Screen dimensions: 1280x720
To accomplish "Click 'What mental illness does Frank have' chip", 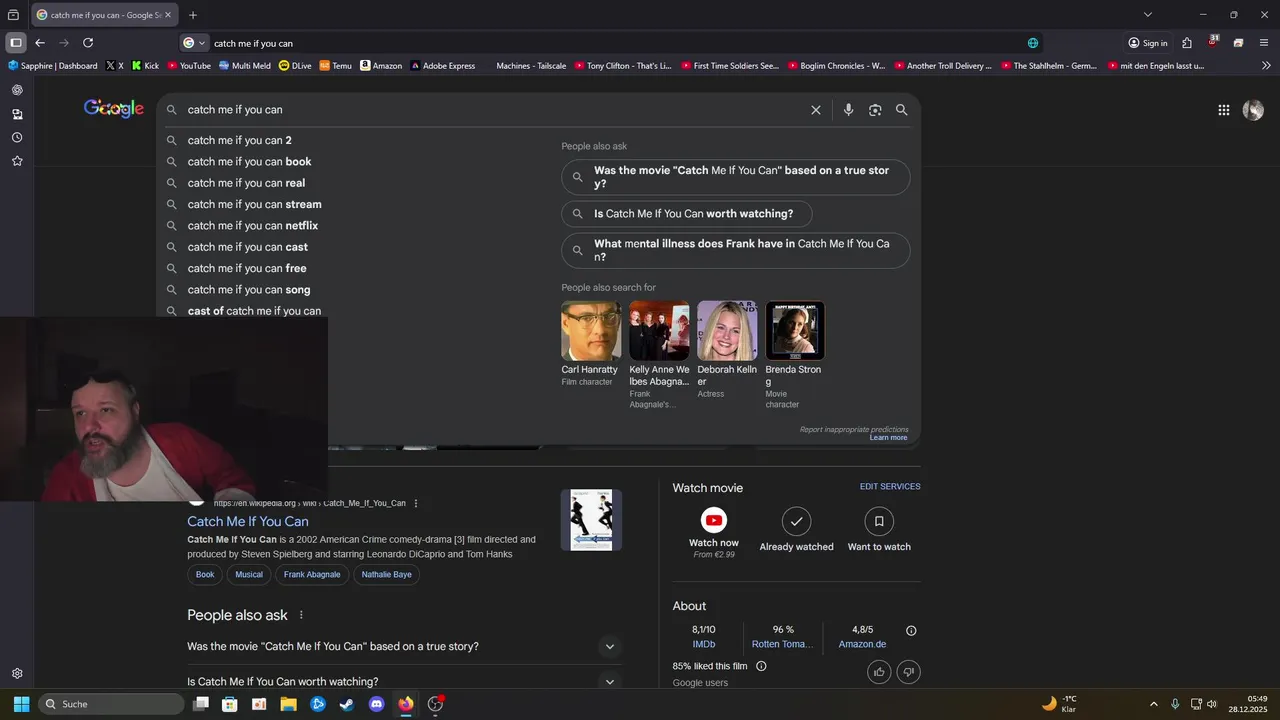I will tap(736, 250).
